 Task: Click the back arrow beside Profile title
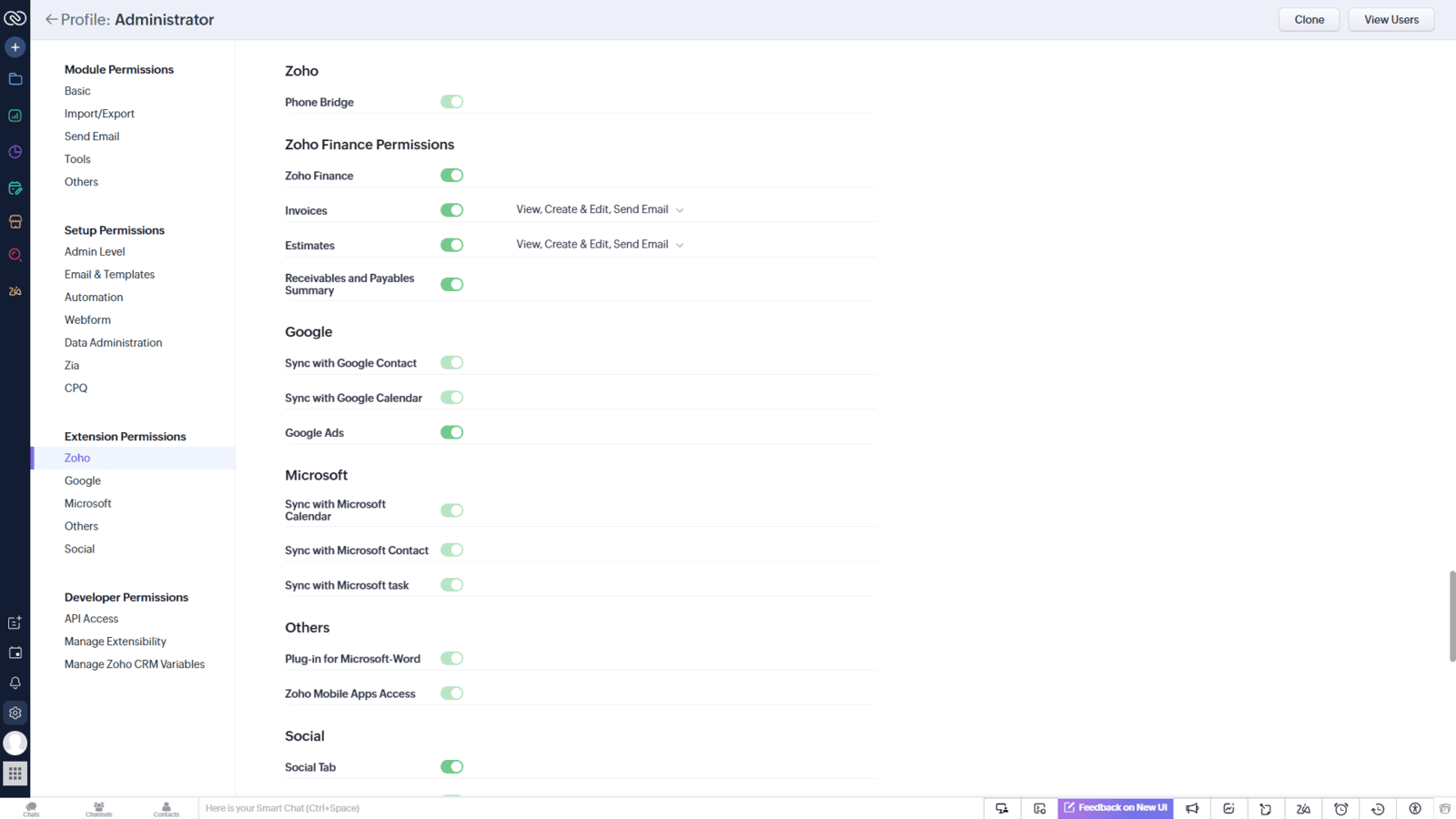coord(51,19)
